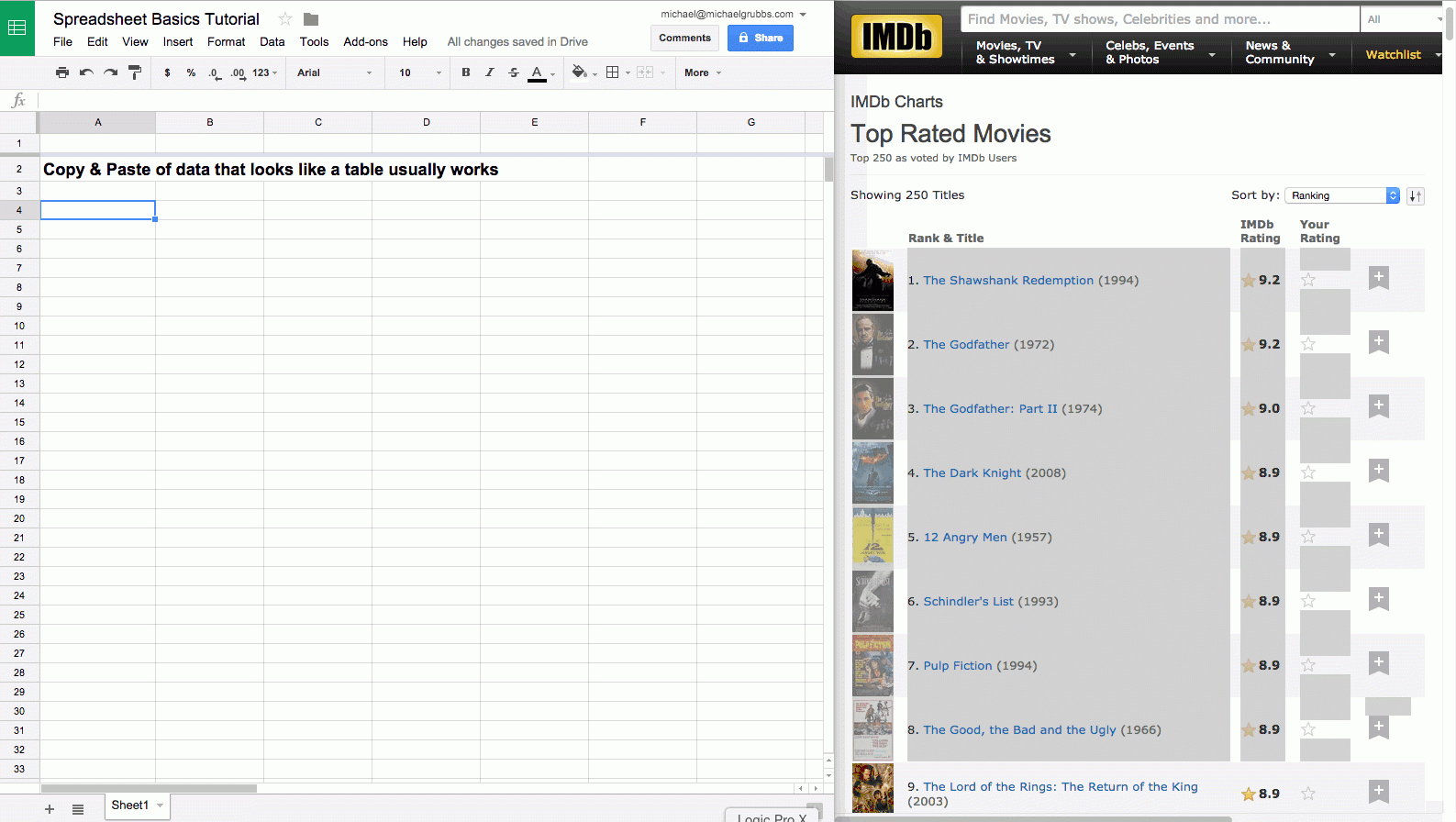Viewport: 1456px width, 822px height.
Task: Open the Format menu
Action: click(226, 41)
